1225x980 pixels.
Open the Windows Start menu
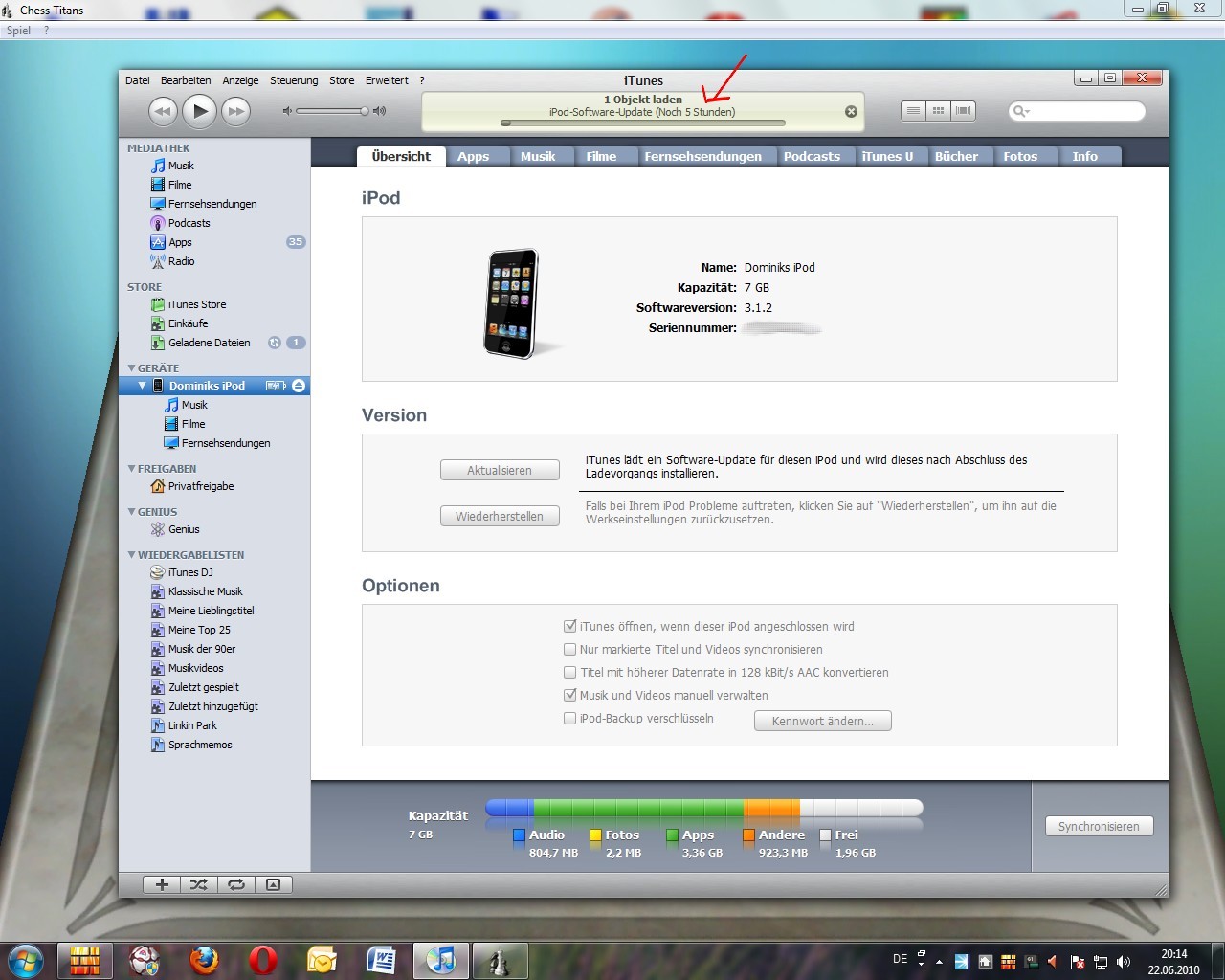25,960
